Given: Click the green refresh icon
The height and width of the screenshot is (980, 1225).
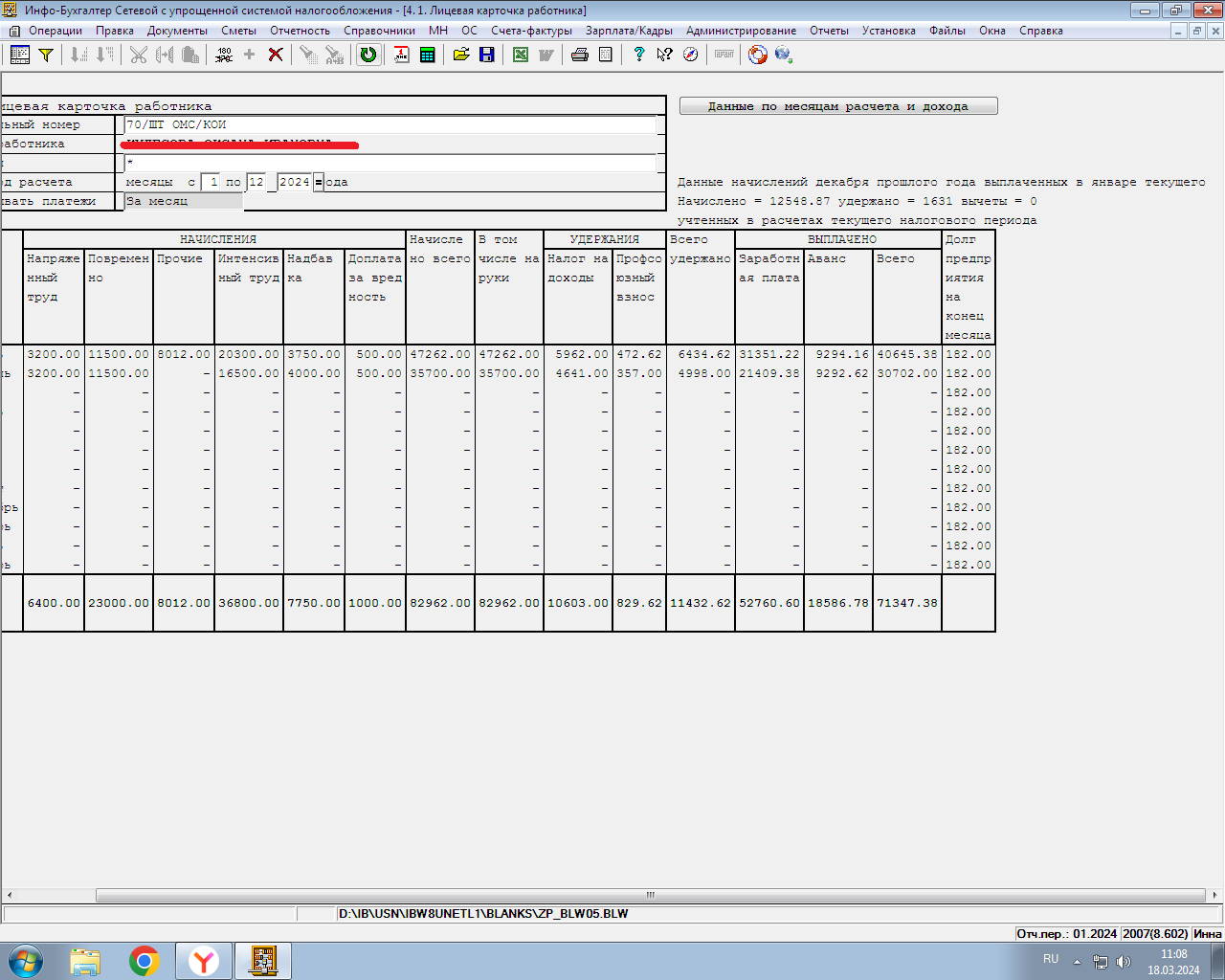Looking at the screenshot, I should (368, 55).
